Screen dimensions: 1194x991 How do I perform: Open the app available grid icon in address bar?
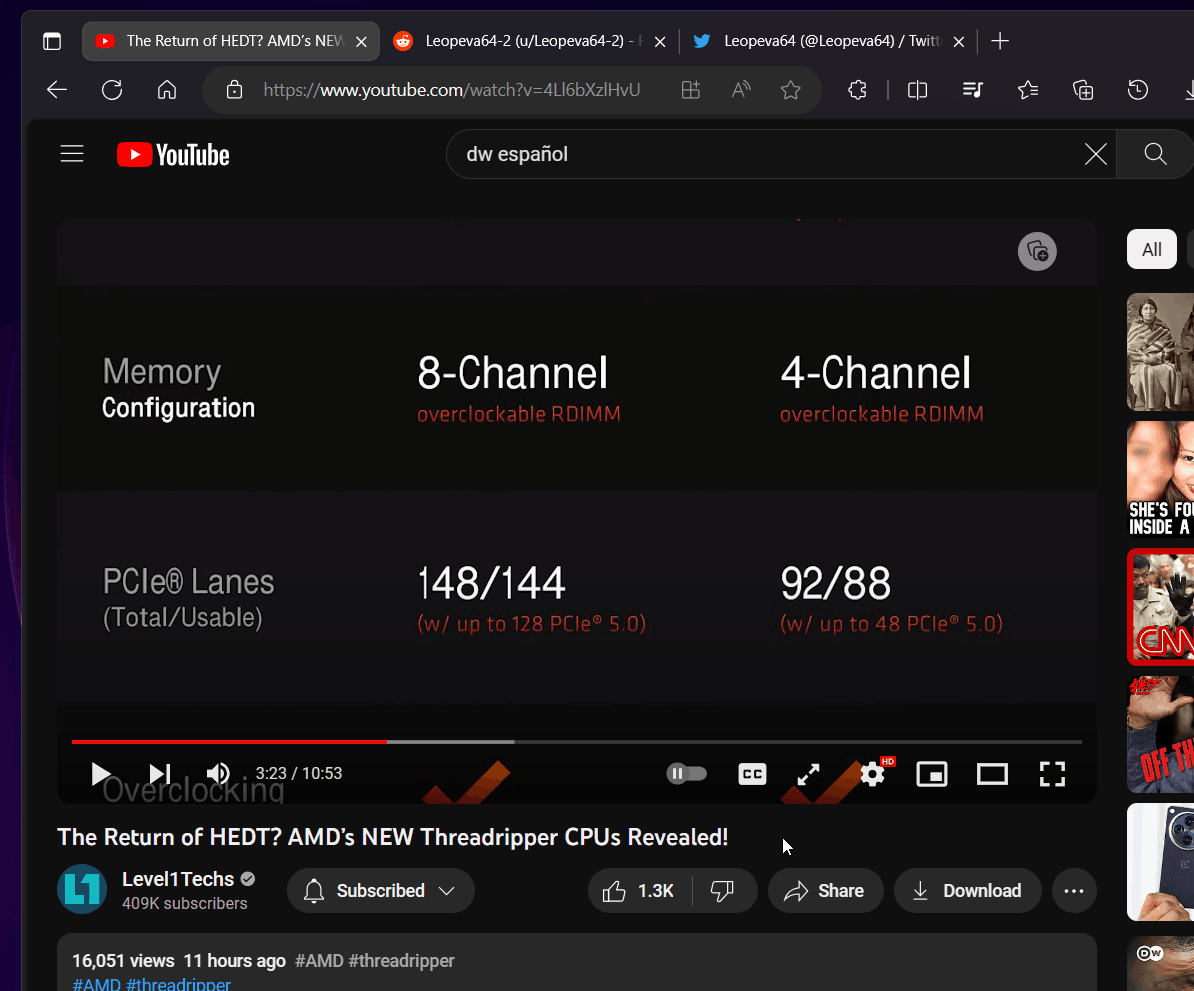(x=691, y=90)
